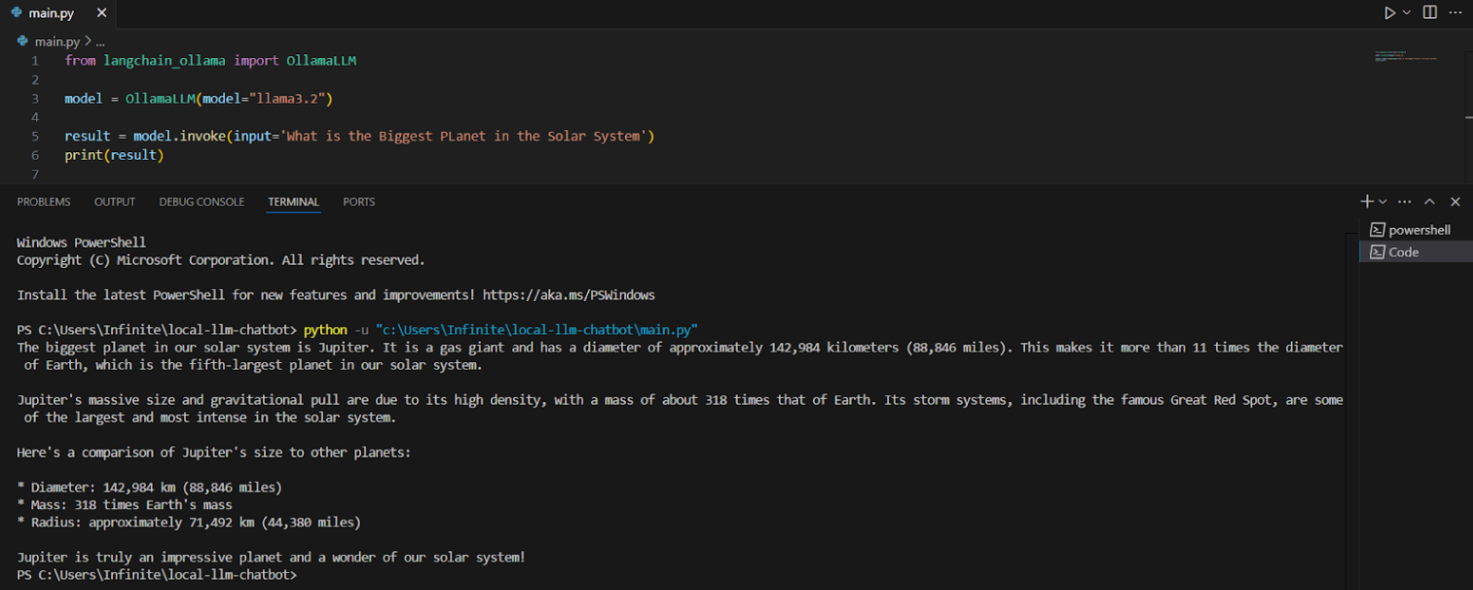
Task: Select the Code terminal in the list
Action: [1415, 252]
